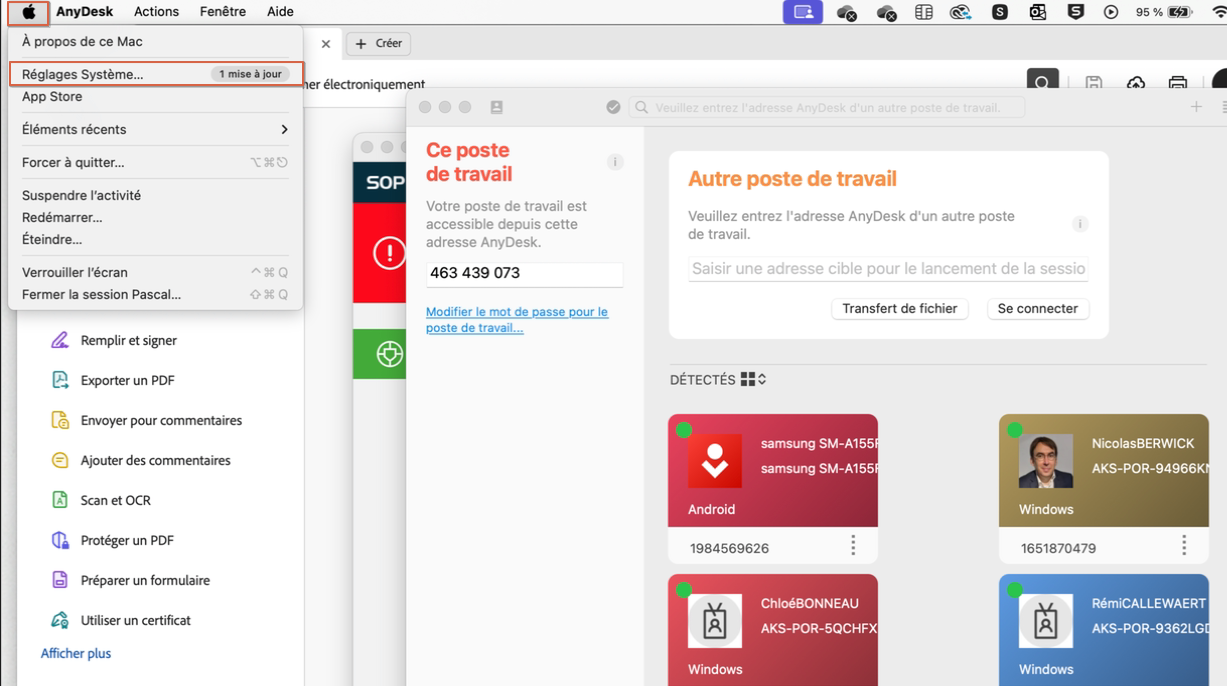The image size is (1227, 686).
Task: Open the Fenêtre menu
Action: click(222, 12)
